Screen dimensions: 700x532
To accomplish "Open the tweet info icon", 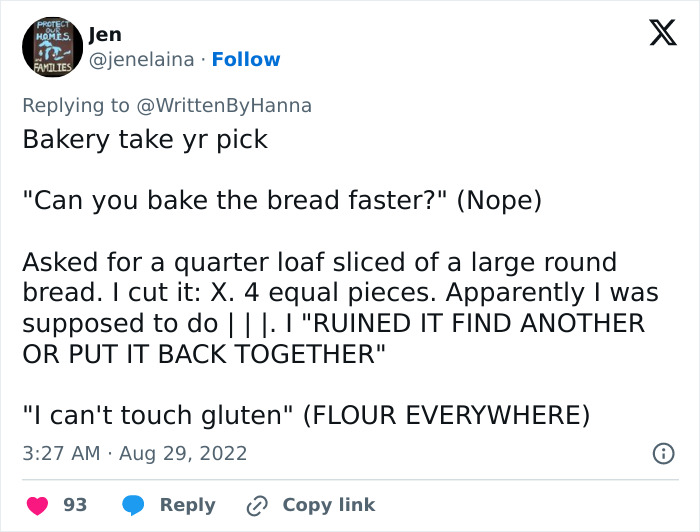I will pyautogui.click(x=662, y=453).
